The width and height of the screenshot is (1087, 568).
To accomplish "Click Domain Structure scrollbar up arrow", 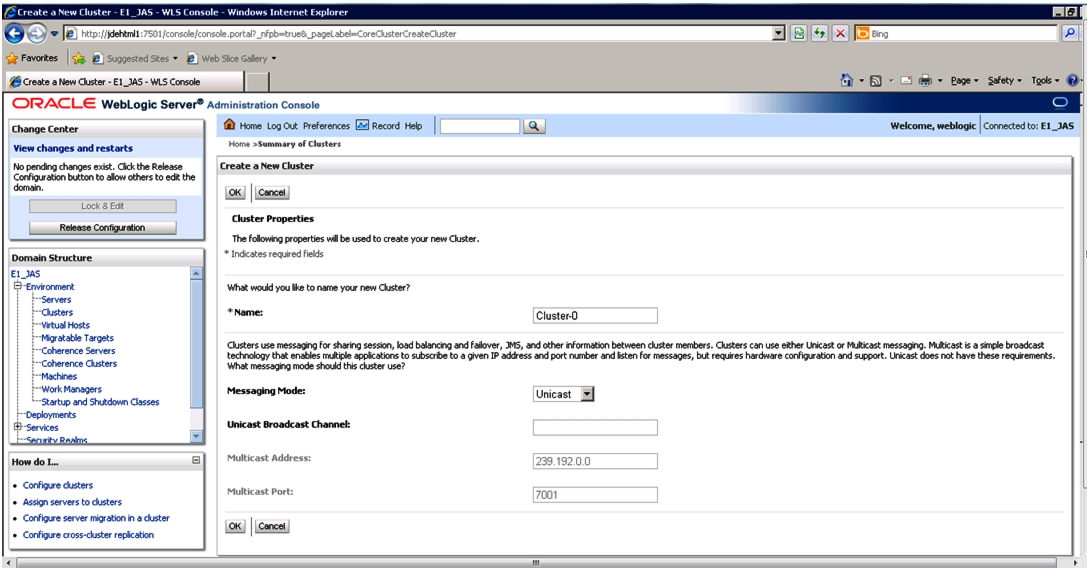I will (196, 273).
